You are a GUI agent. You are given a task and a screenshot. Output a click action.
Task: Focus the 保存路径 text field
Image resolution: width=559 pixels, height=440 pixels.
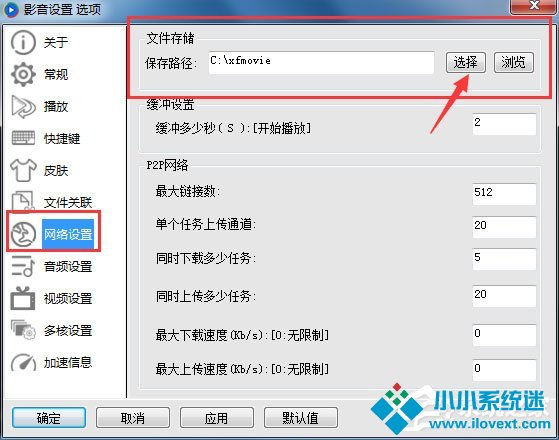(x=321, y=62)
